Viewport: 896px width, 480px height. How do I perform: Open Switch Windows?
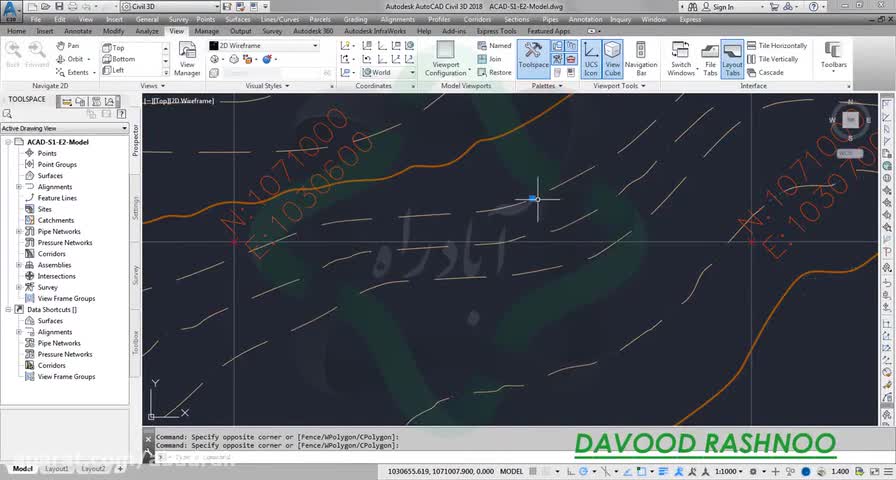pyautogui.click(x=681, y=59)
